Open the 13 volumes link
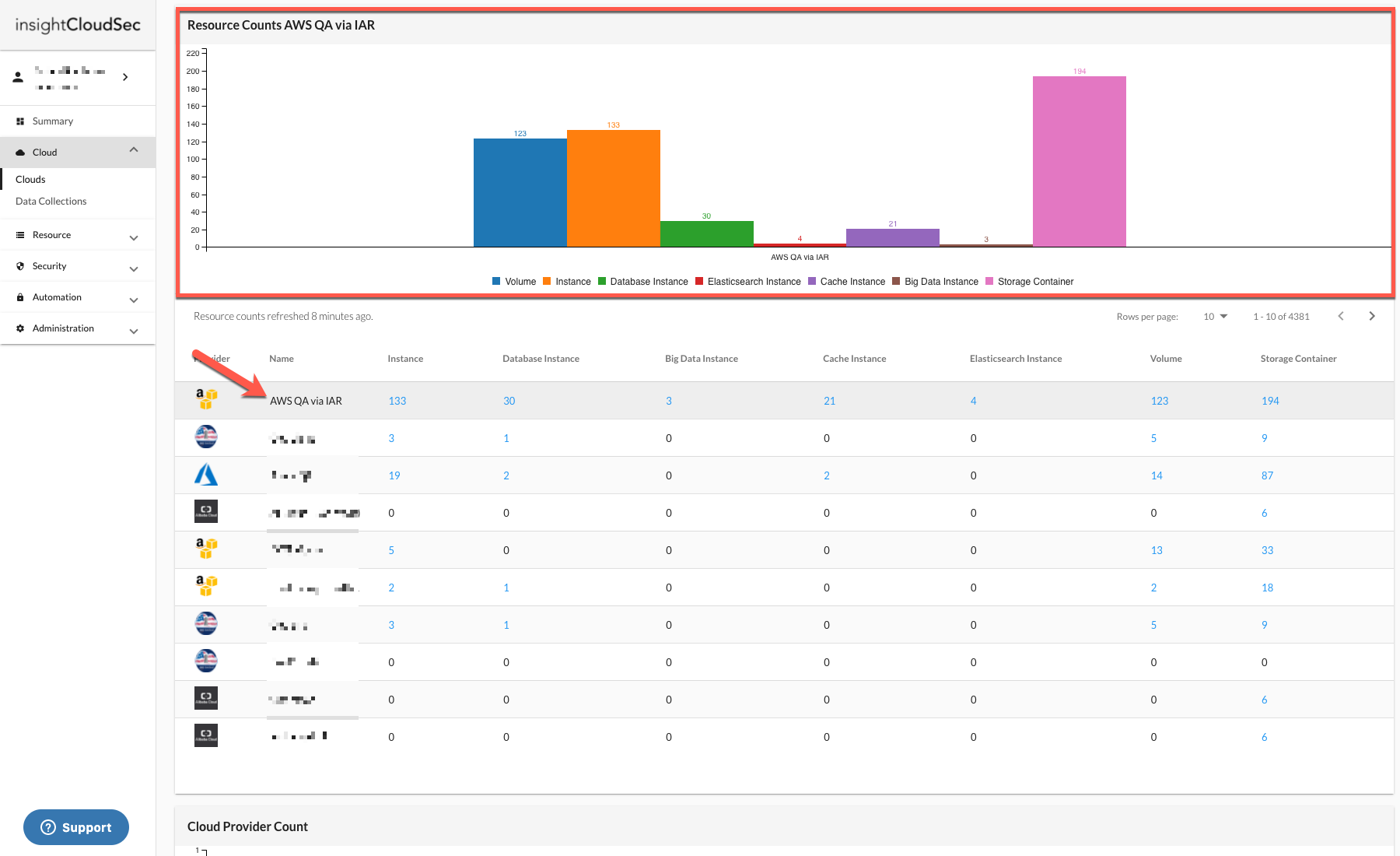 point(1157,551)
